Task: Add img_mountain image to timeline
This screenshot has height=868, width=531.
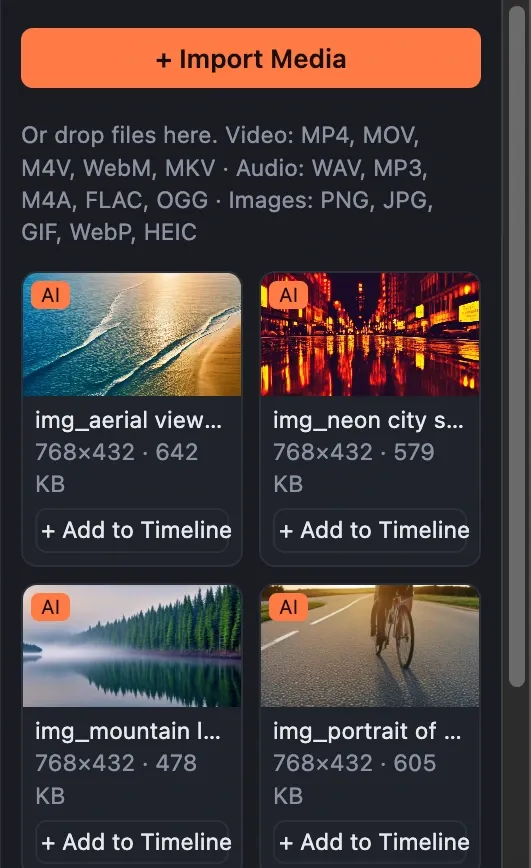Action: (132, 842)
